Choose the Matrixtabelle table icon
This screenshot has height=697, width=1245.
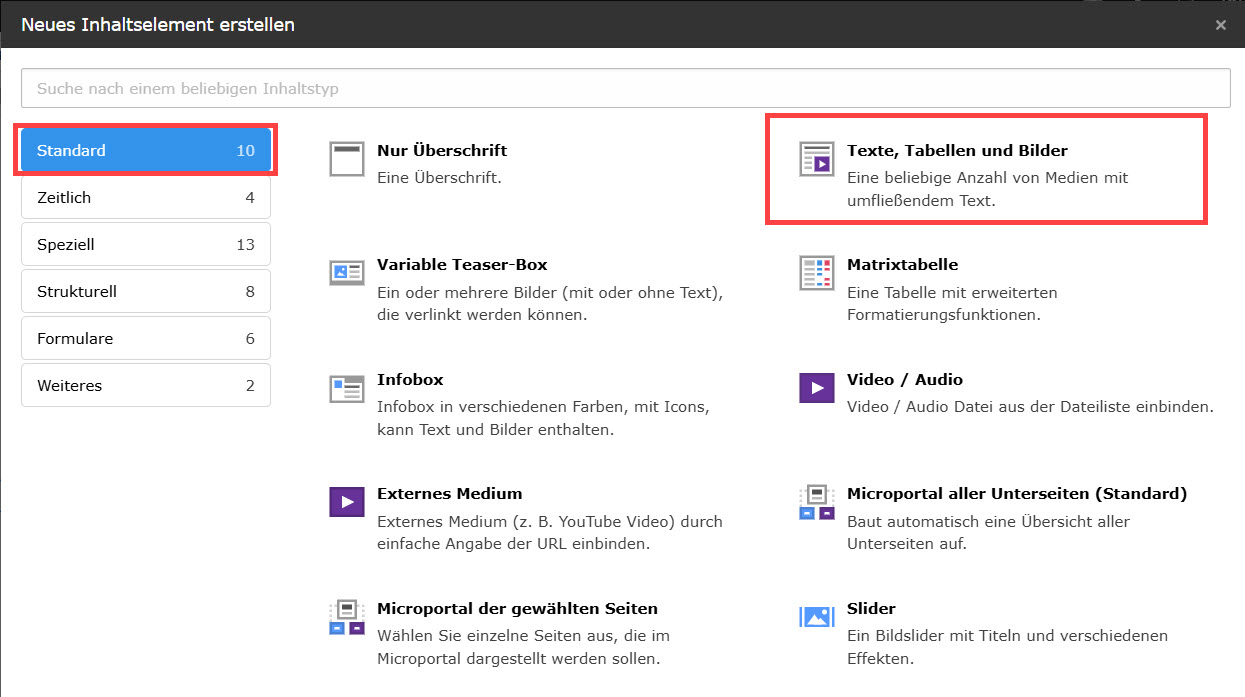pos(816,273)
